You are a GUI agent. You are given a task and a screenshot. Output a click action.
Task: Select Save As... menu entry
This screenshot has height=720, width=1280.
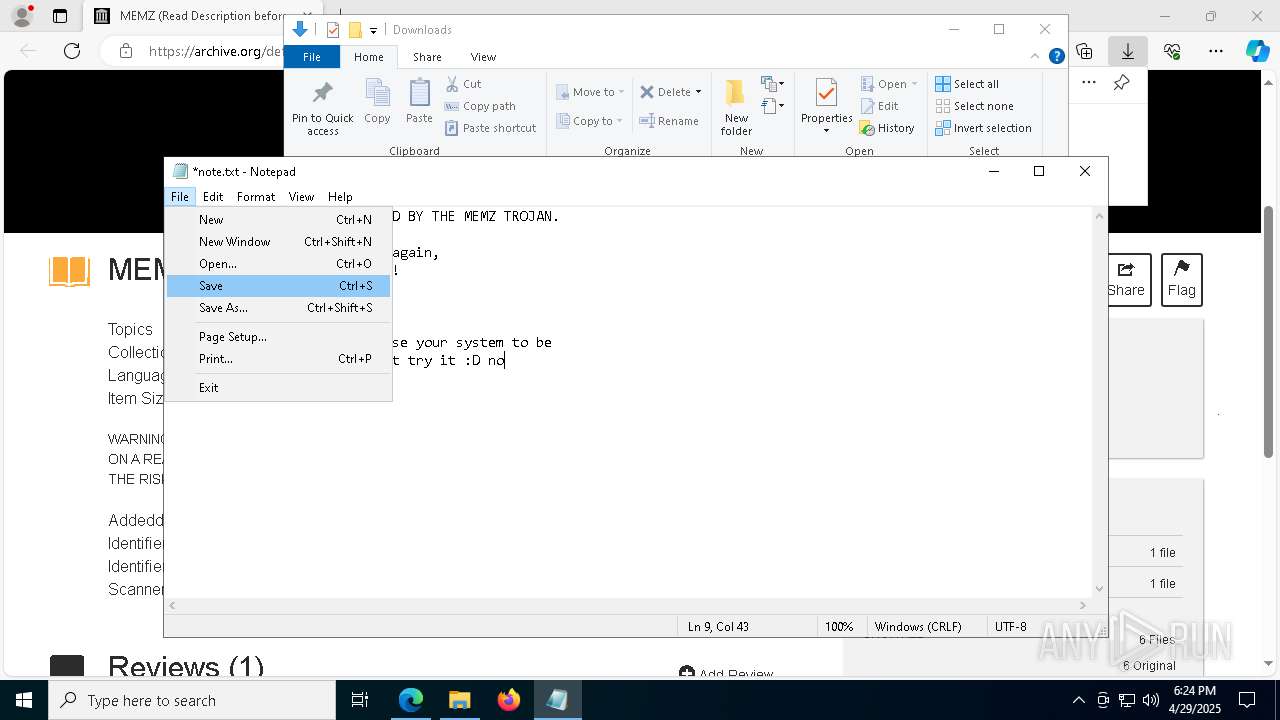pos(278,308)
